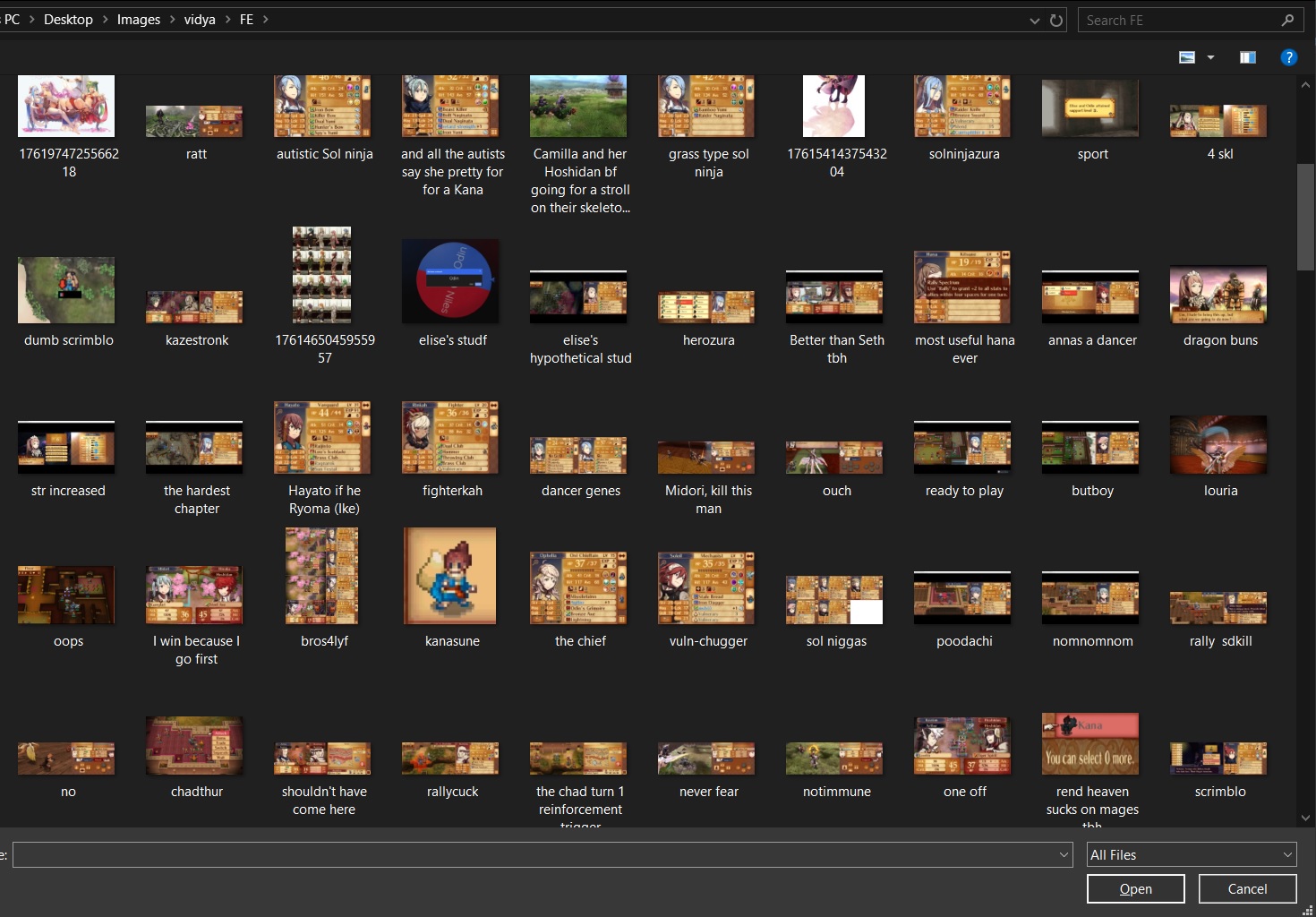
Task: Choose the dumb scrimblo thumbnail
Action: click(66, 290)
